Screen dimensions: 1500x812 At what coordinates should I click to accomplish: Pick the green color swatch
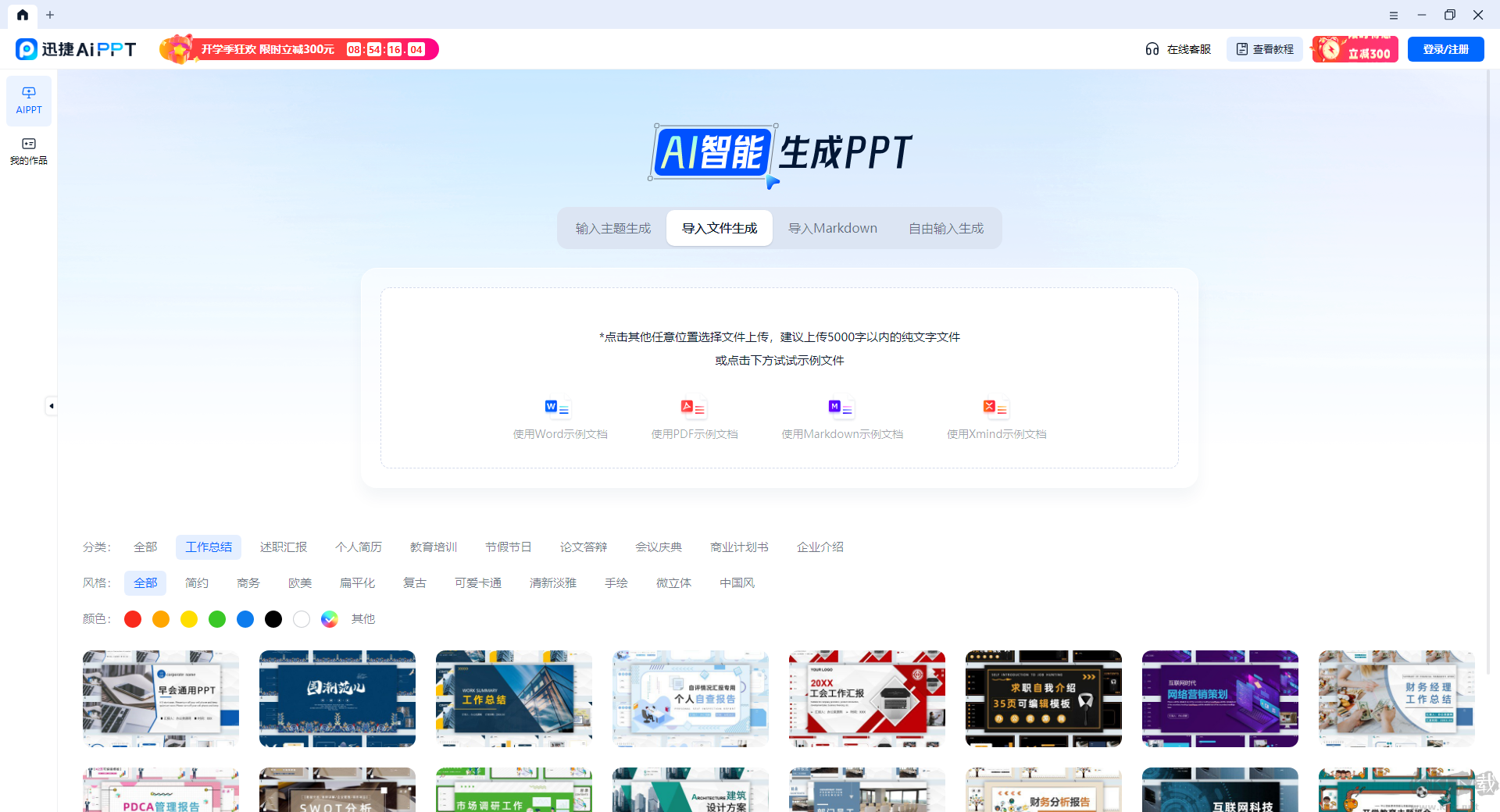[x=217, y=619]
